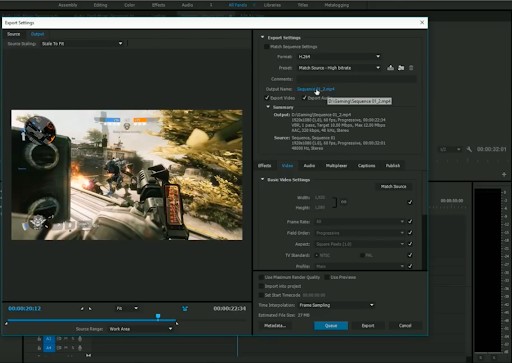Open the Frame Rate dropdown
The height and width of the screenshot is (363, 512).
(360, 221)
